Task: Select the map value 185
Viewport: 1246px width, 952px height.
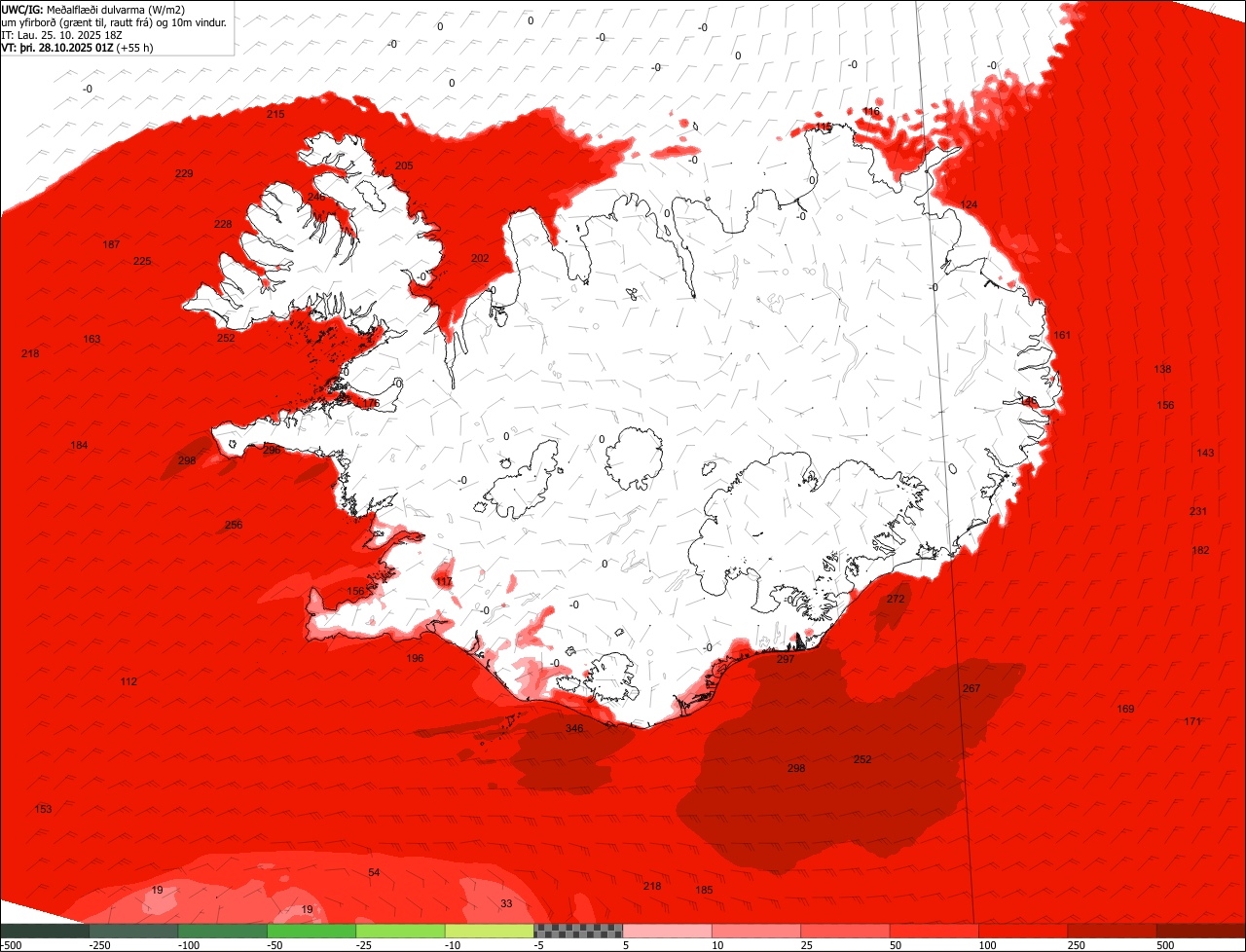Action: (704, 890)
